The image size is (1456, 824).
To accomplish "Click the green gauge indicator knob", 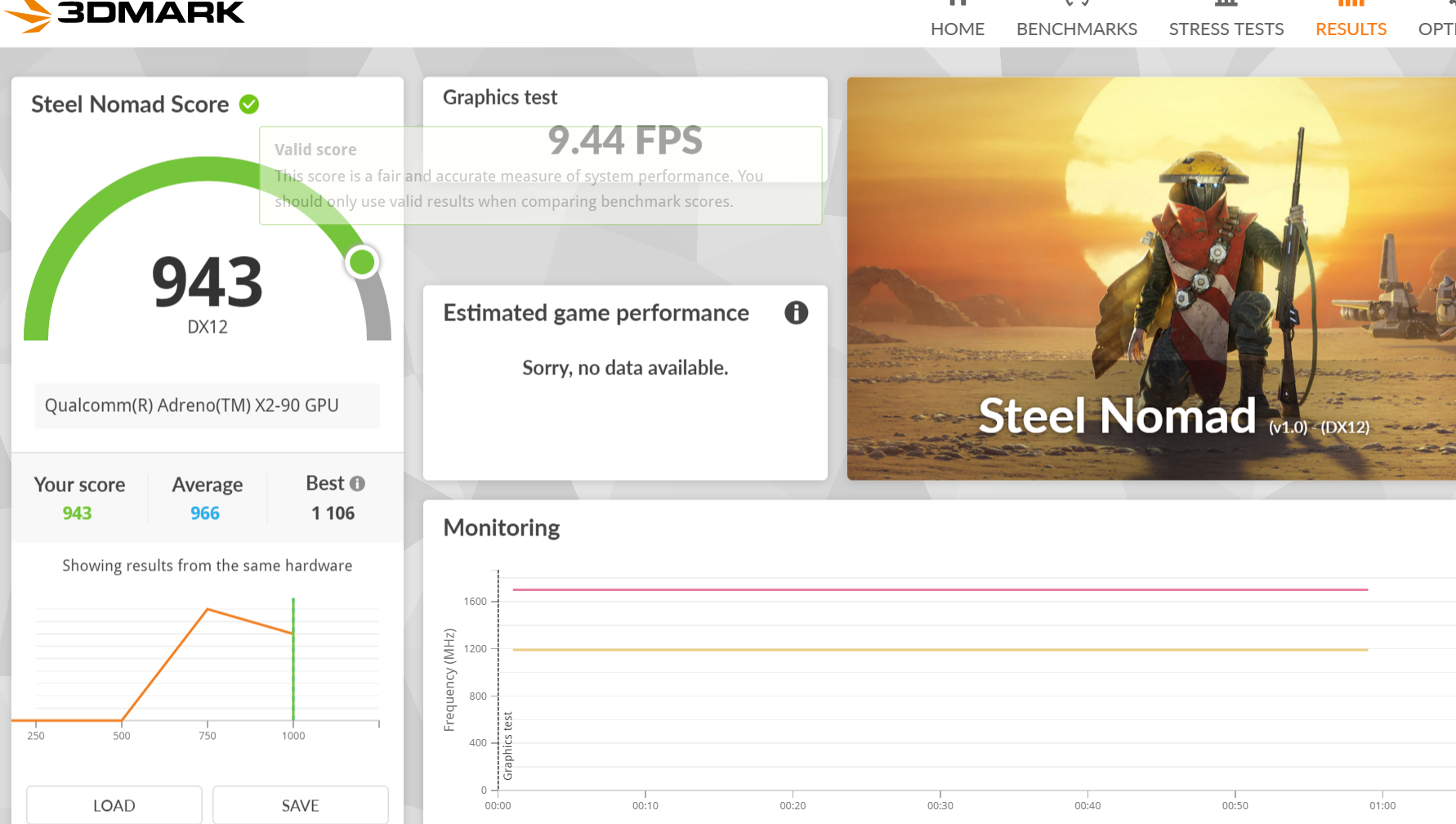I will (x=362, y=262).
